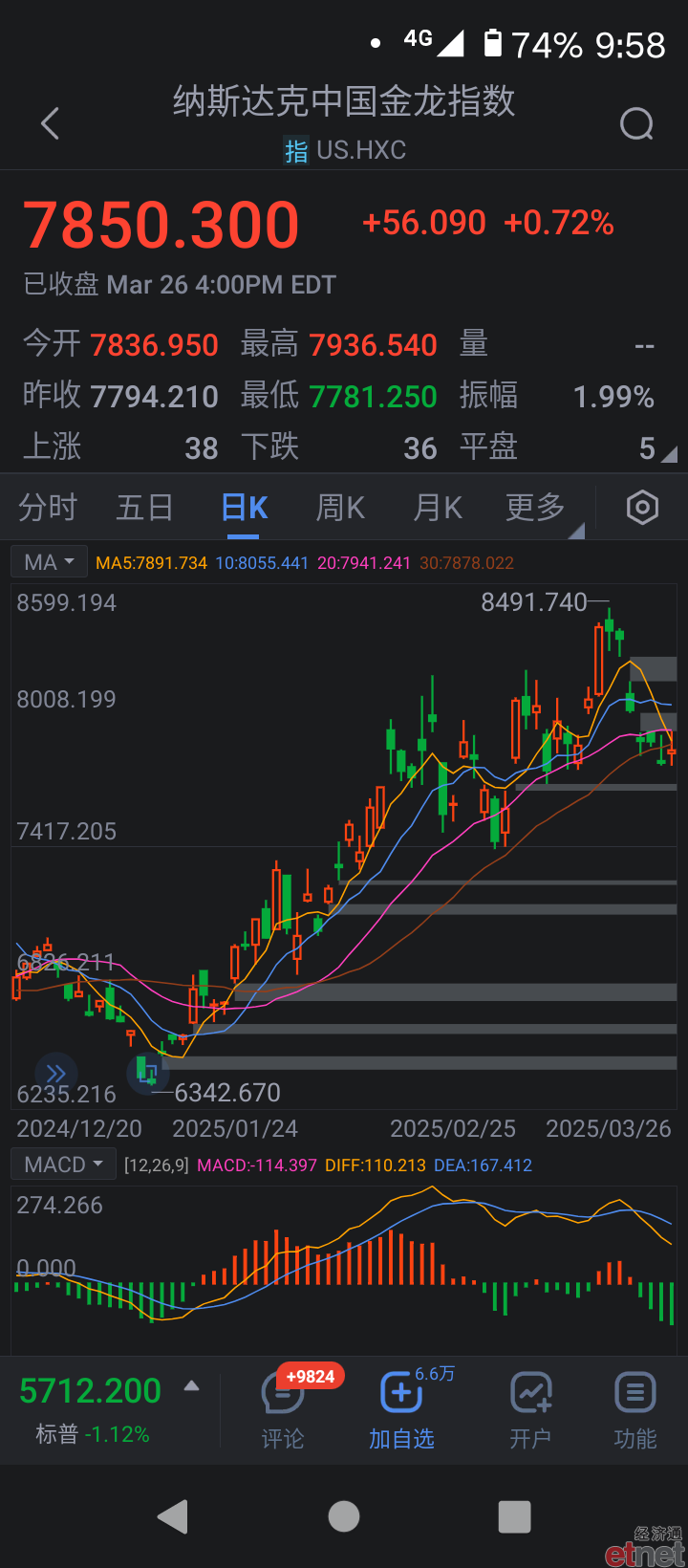Tap the MACD parameters [12,26,9] label
Screen dimensions: 688x1568
pyautogui.click(x=157, y=1165)
